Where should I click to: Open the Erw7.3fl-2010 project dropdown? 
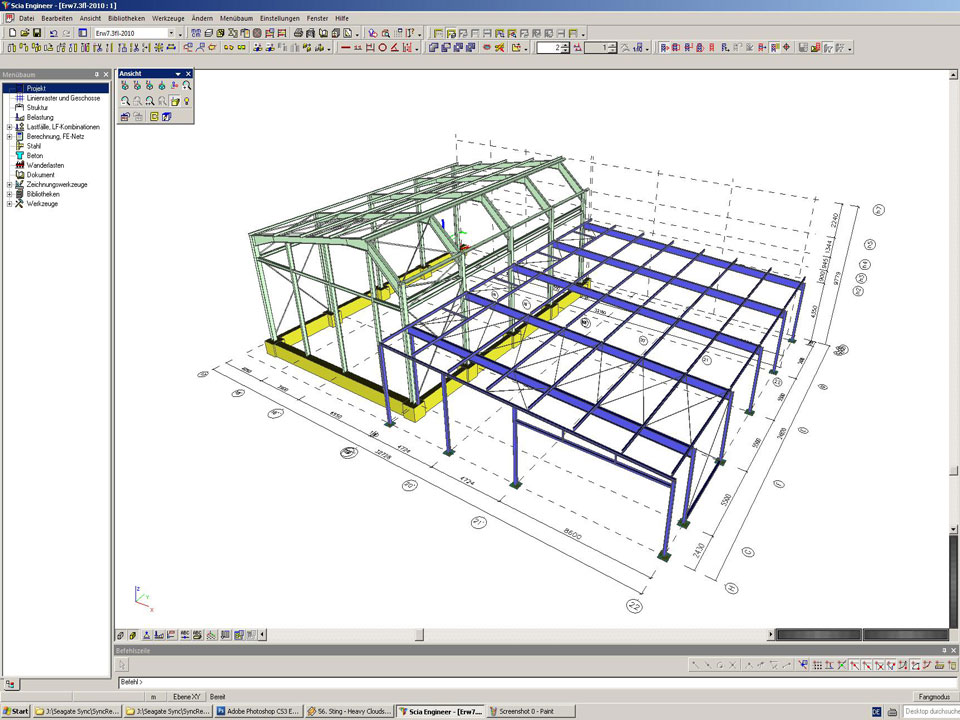171,33
